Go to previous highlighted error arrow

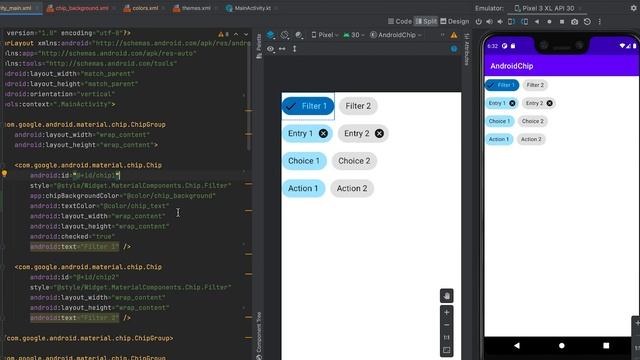click(236, 34)
